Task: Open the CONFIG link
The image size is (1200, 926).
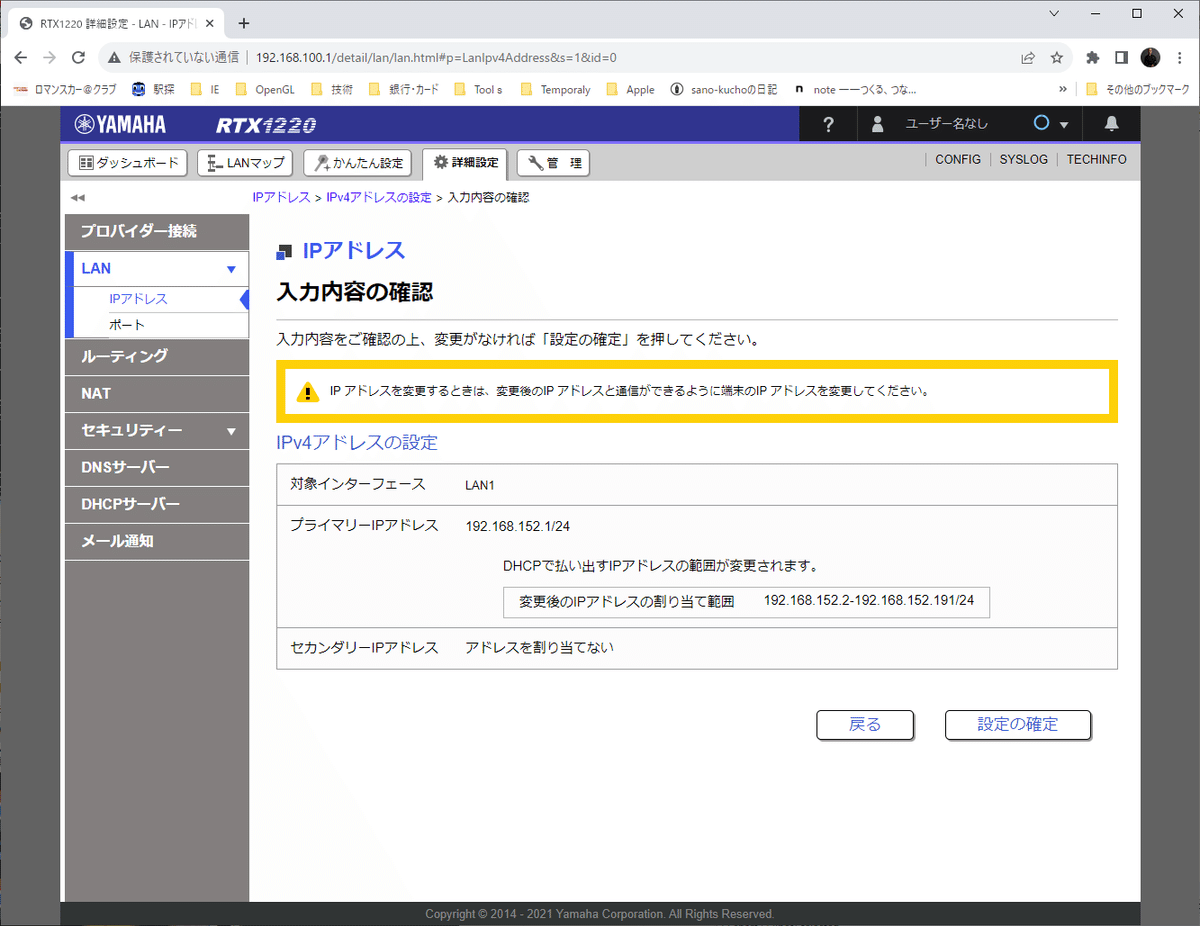Action: coord(958,159)
